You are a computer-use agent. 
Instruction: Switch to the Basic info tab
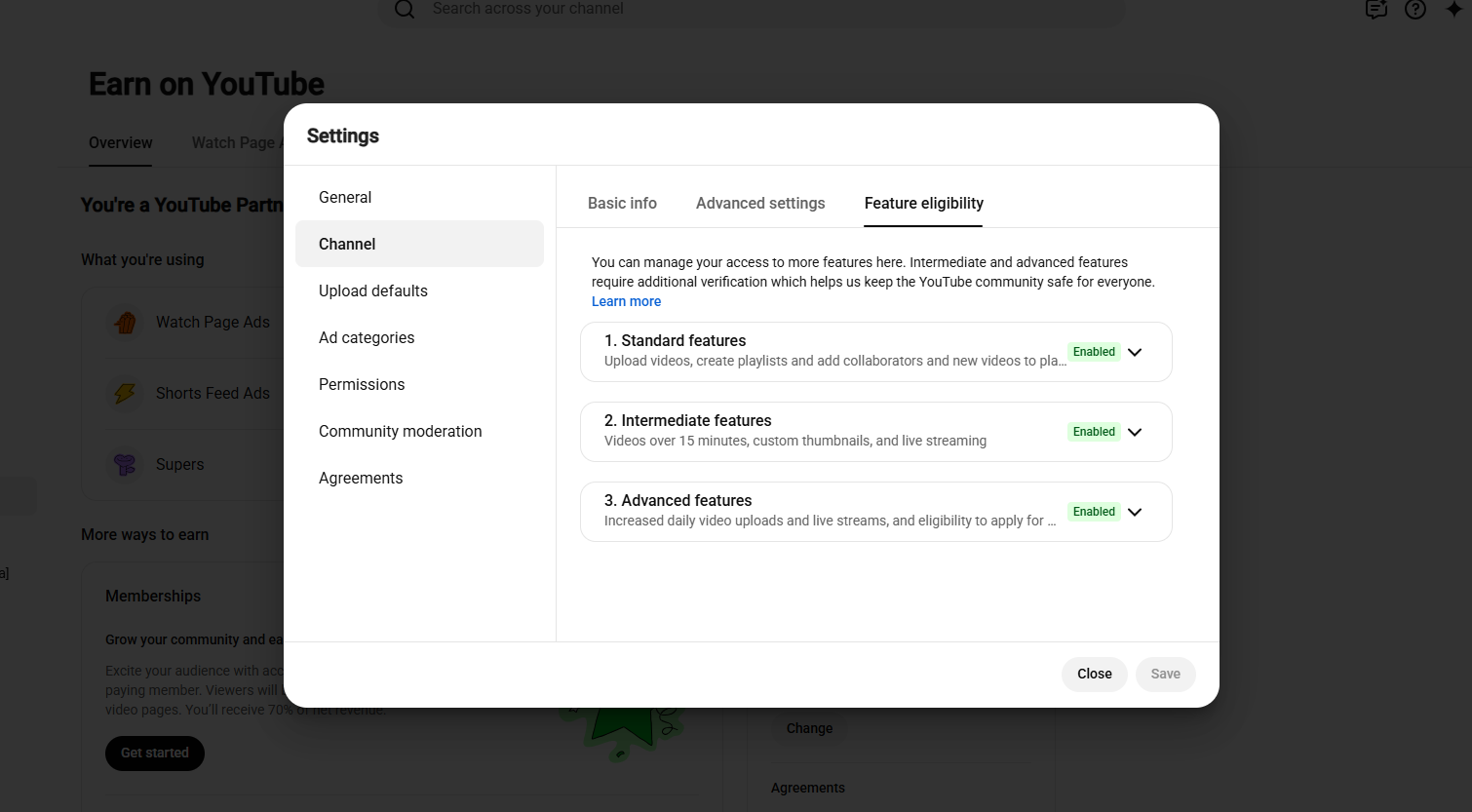pos(622,203)
